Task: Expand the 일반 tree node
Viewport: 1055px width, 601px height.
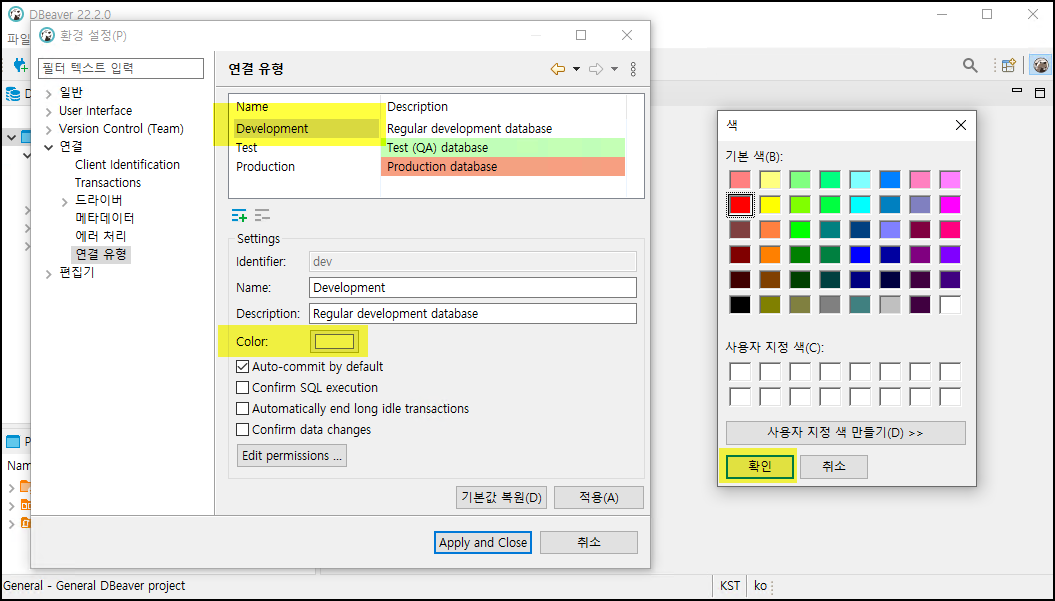Action: (48, 93)
